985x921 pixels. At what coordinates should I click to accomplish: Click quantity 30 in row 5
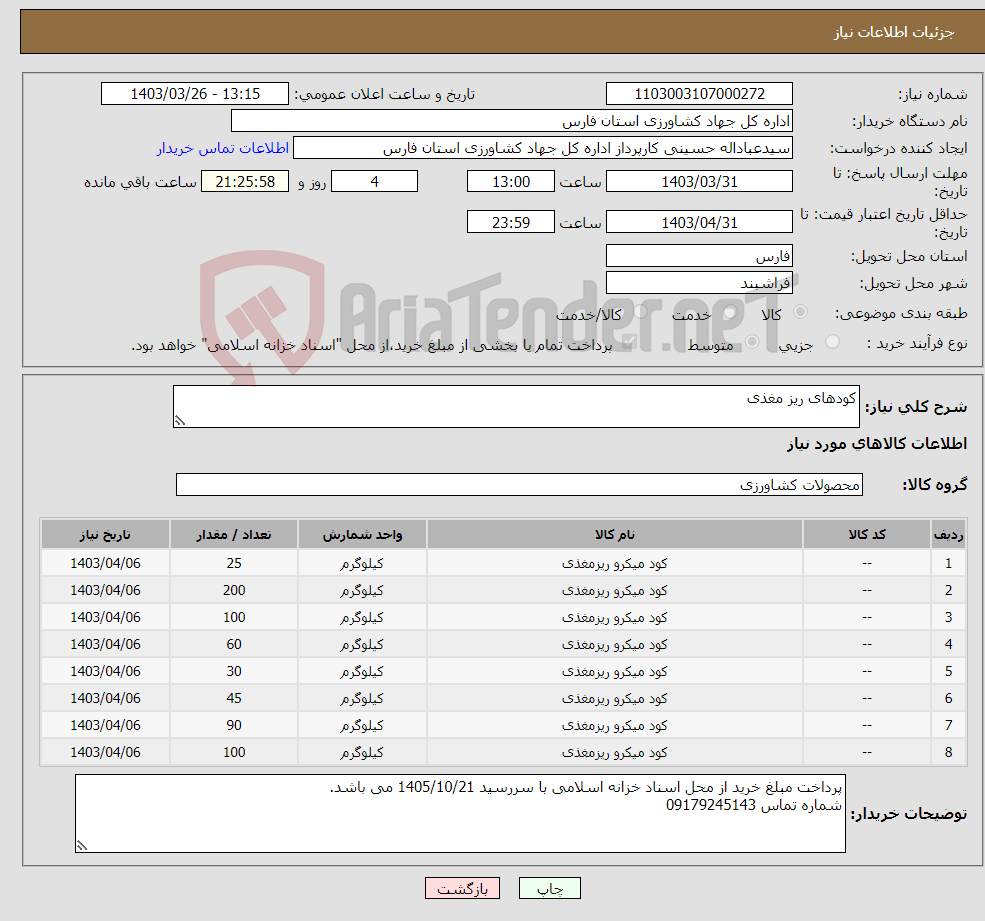[234, 672]
